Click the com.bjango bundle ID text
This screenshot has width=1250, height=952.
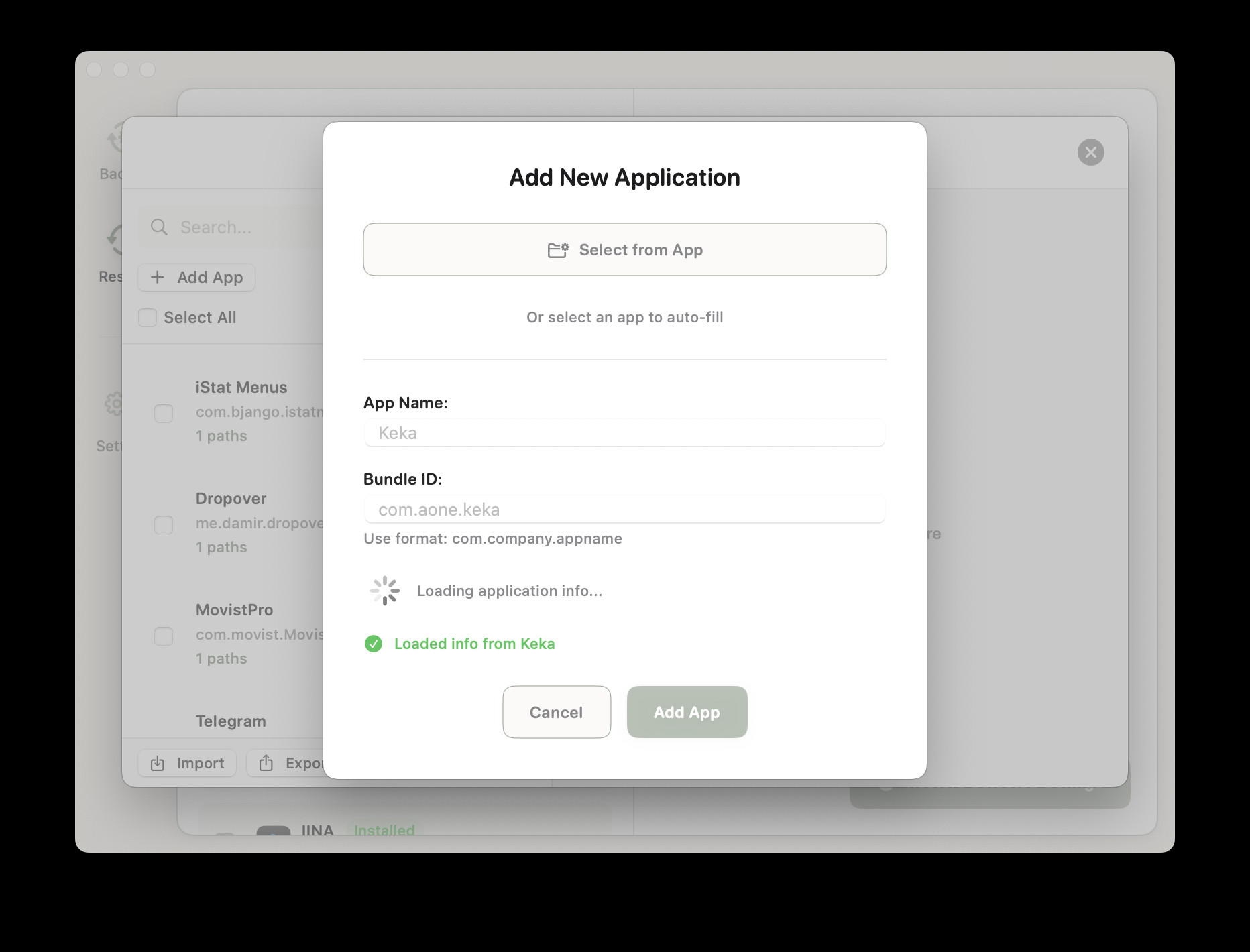pos(260,412)
